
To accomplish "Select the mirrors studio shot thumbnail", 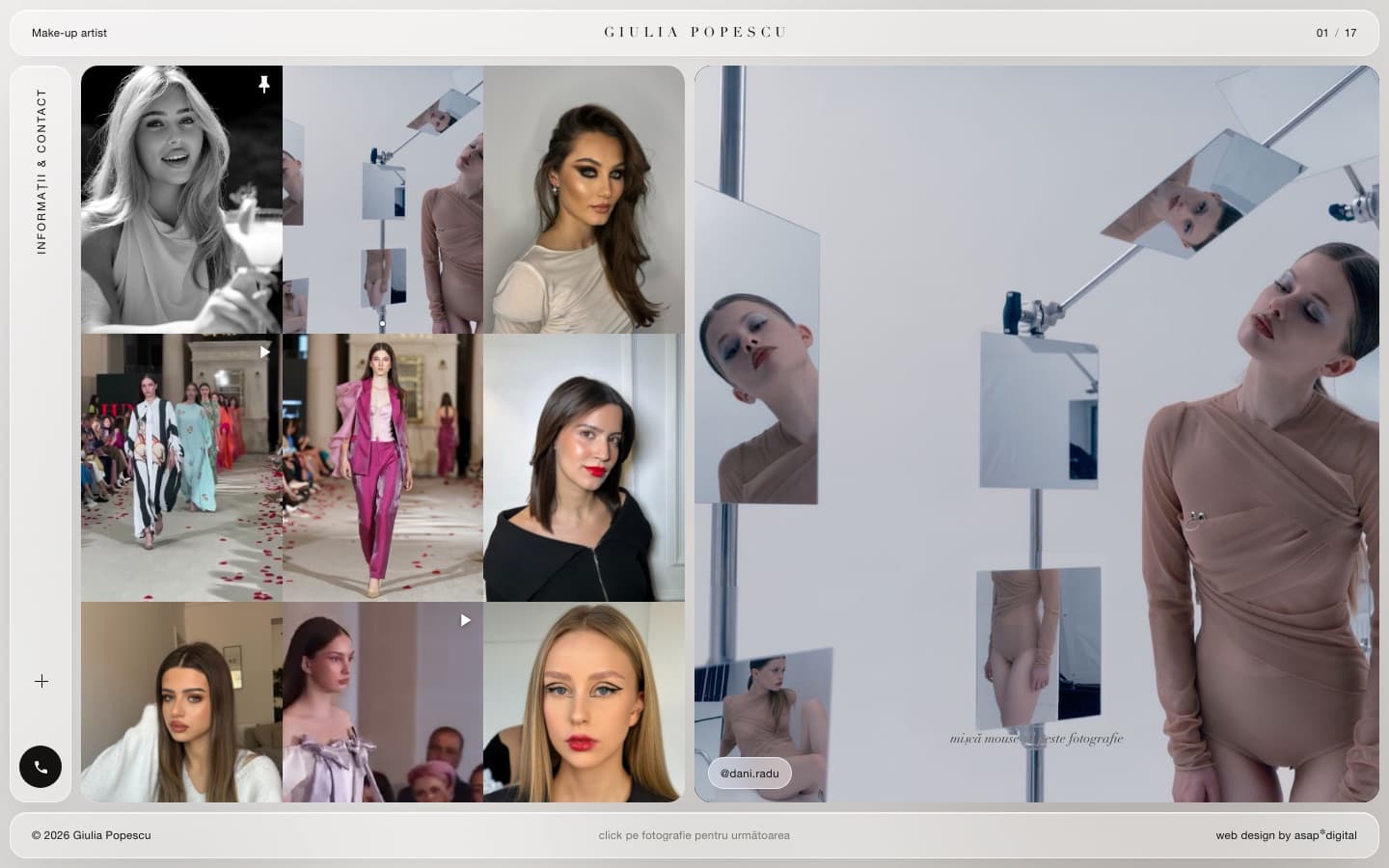I will coord(383,200).
